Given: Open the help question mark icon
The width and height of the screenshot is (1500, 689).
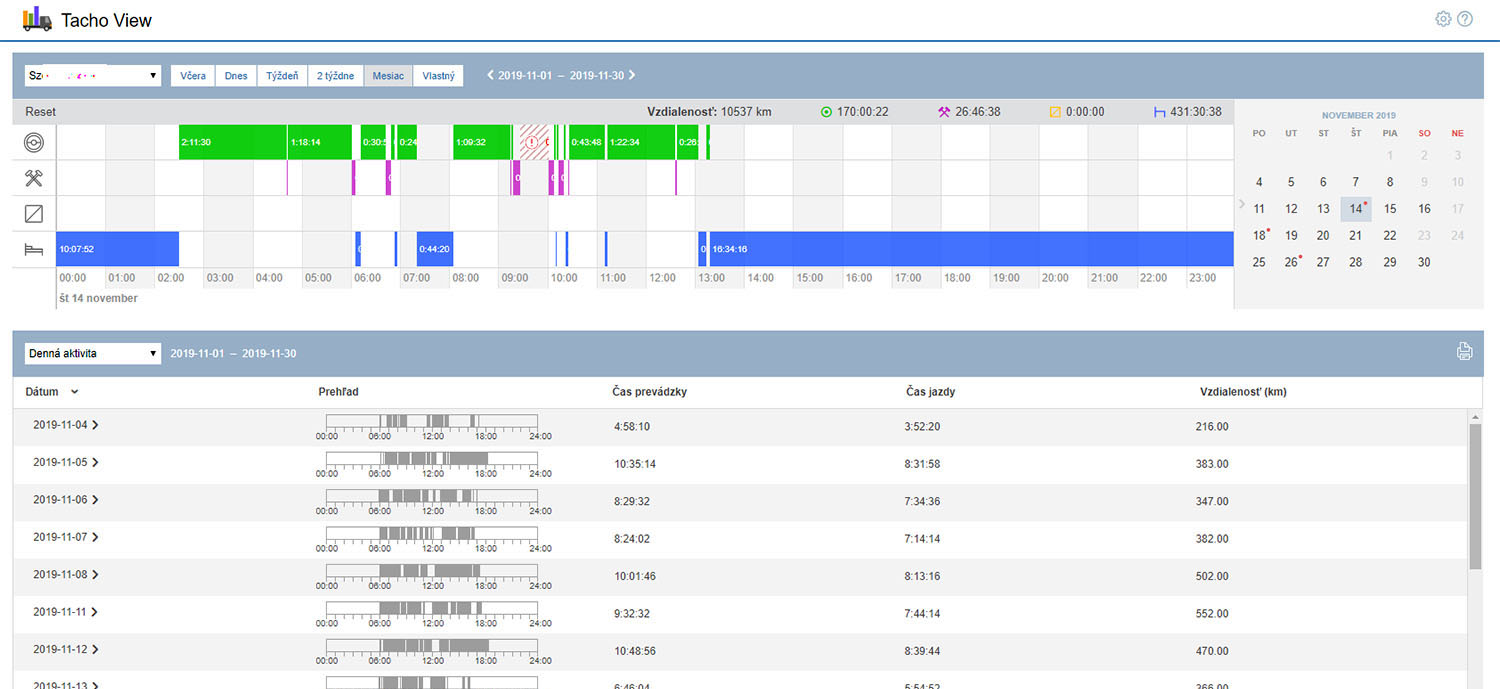Looking at the screenshot, I should 1465,19.
